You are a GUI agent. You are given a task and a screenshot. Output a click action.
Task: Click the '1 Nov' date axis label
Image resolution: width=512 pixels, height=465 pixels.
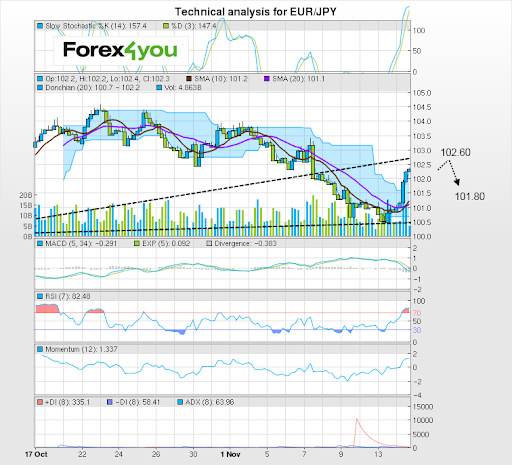(x=230, y=454)
